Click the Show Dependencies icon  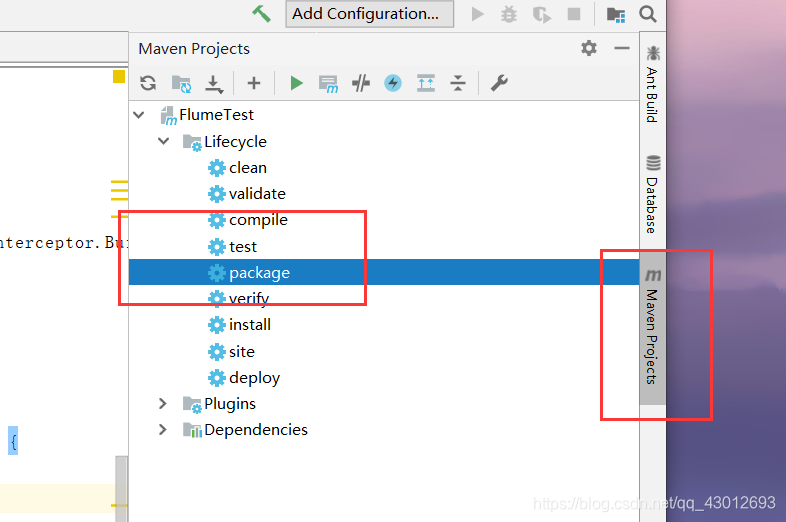point(426,83)
